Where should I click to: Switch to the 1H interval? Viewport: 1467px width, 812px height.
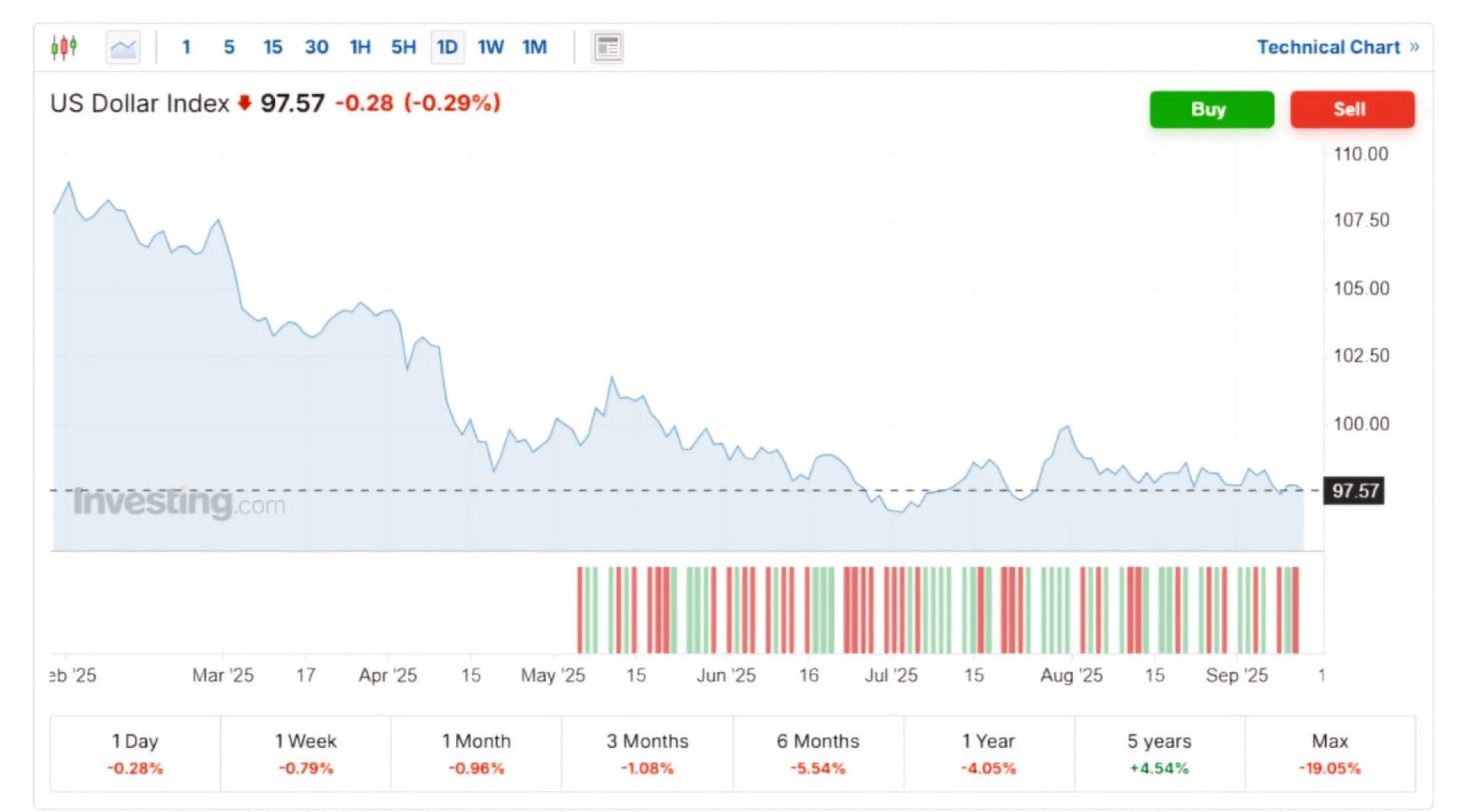pyautogui.click(x=360, y=47)
